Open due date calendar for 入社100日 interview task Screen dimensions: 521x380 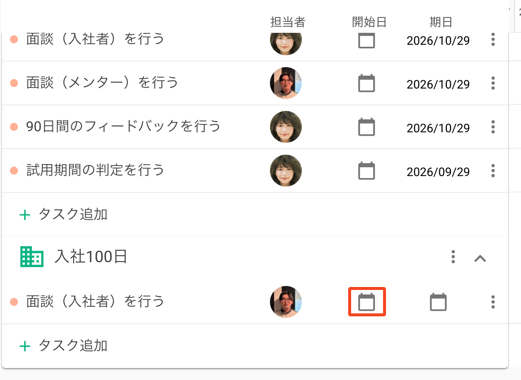pos(438,302)
